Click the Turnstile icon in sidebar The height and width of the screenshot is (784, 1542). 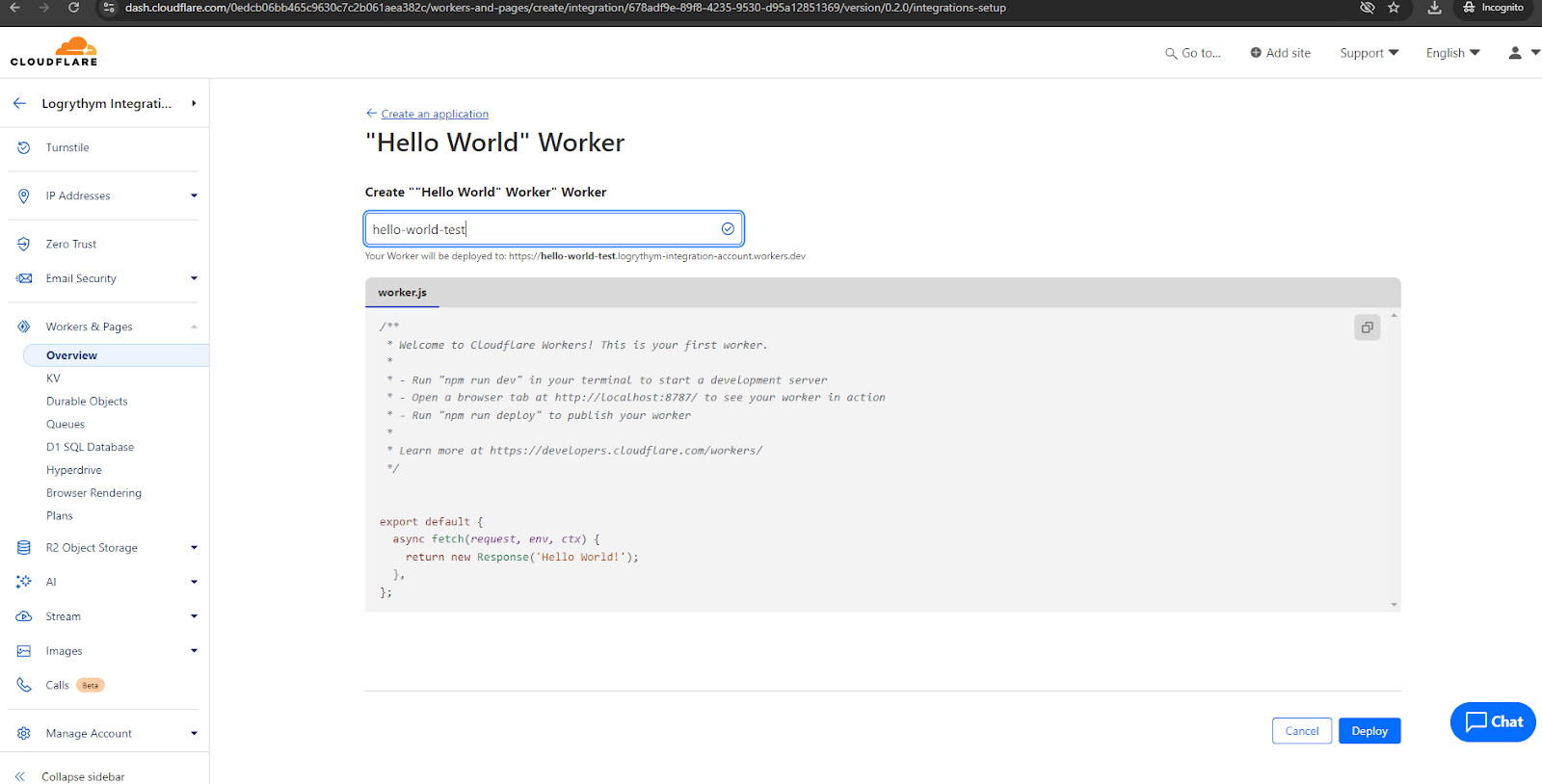point(24,147)
